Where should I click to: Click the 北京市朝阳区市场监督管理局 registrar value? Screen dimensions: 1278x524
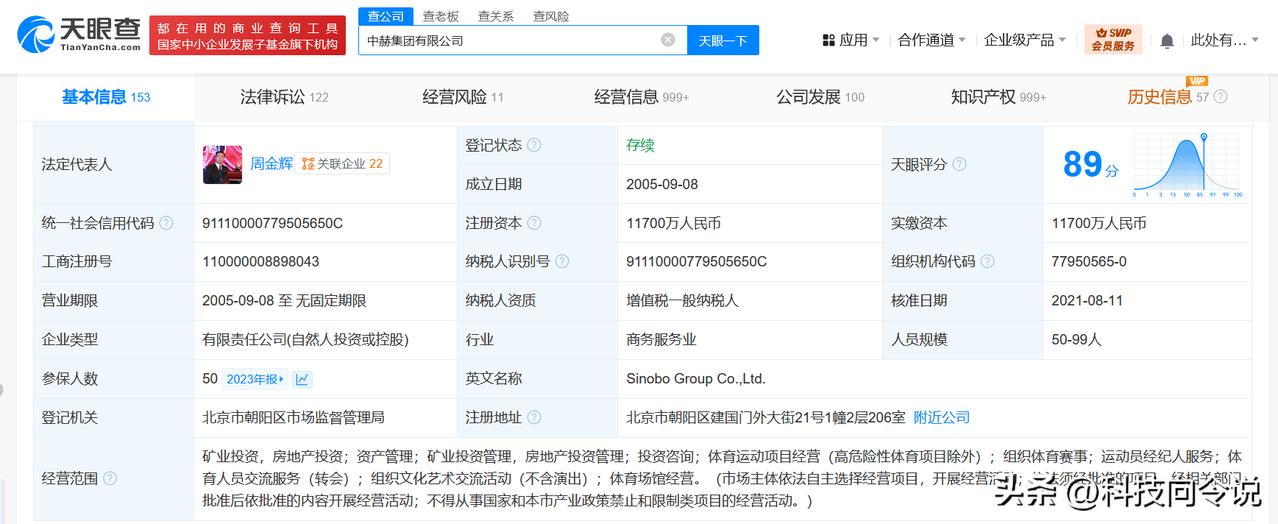tap(293, 417)
